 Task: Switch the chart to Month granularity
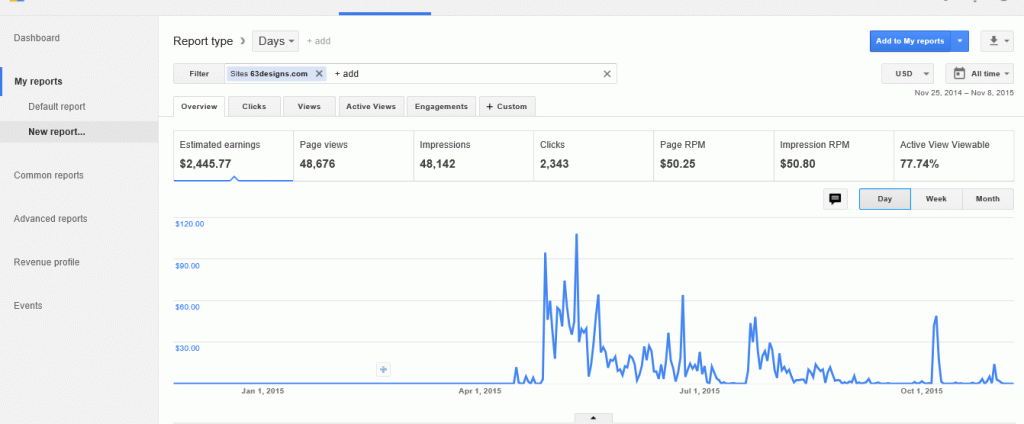tap(987, 199)
